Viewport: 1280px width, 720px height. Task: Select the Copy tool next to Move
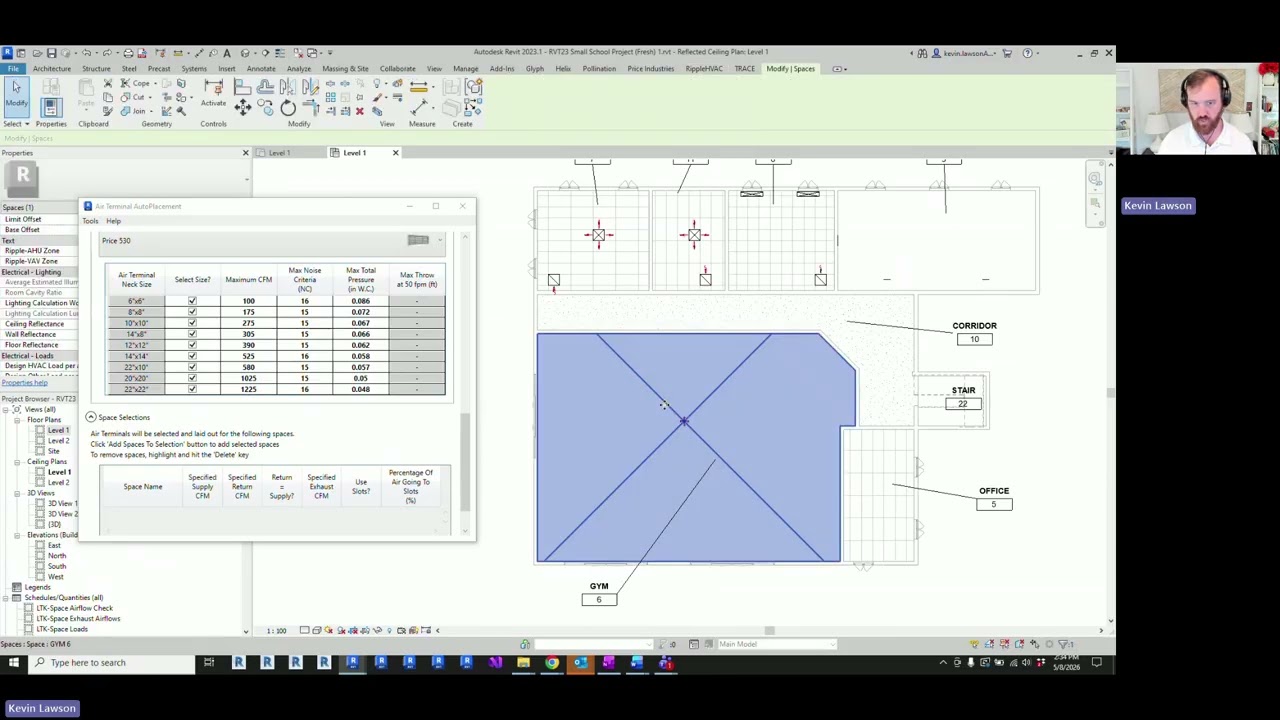[266, 107]
